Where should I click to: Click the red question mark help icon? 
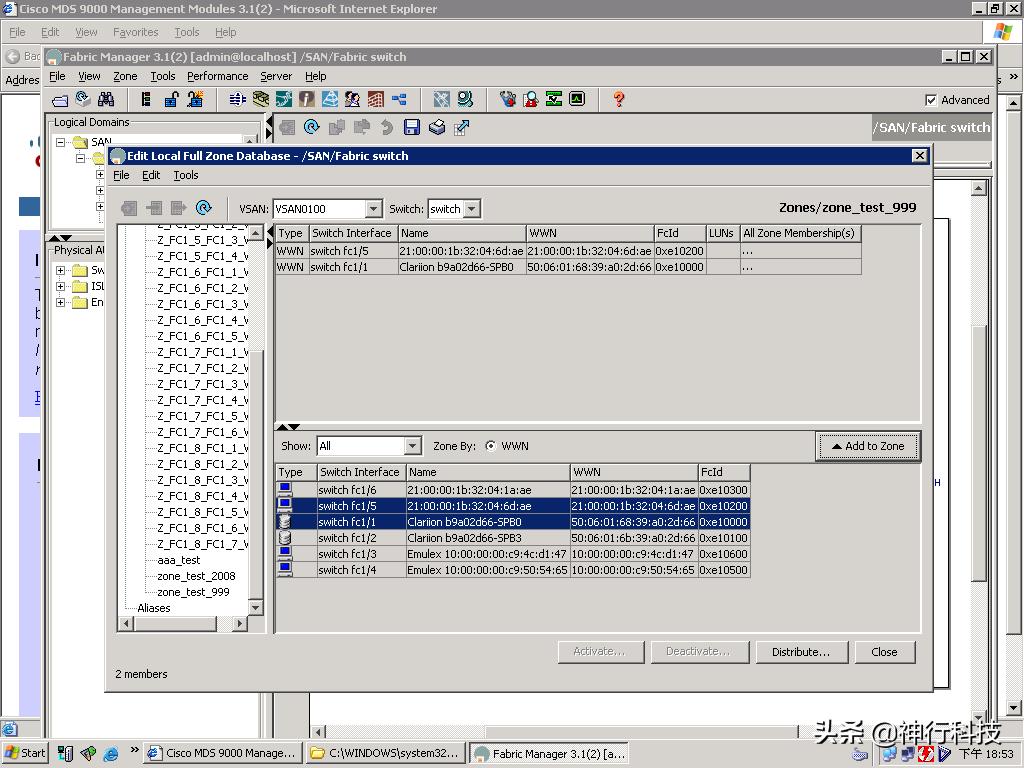click(618, 99)
